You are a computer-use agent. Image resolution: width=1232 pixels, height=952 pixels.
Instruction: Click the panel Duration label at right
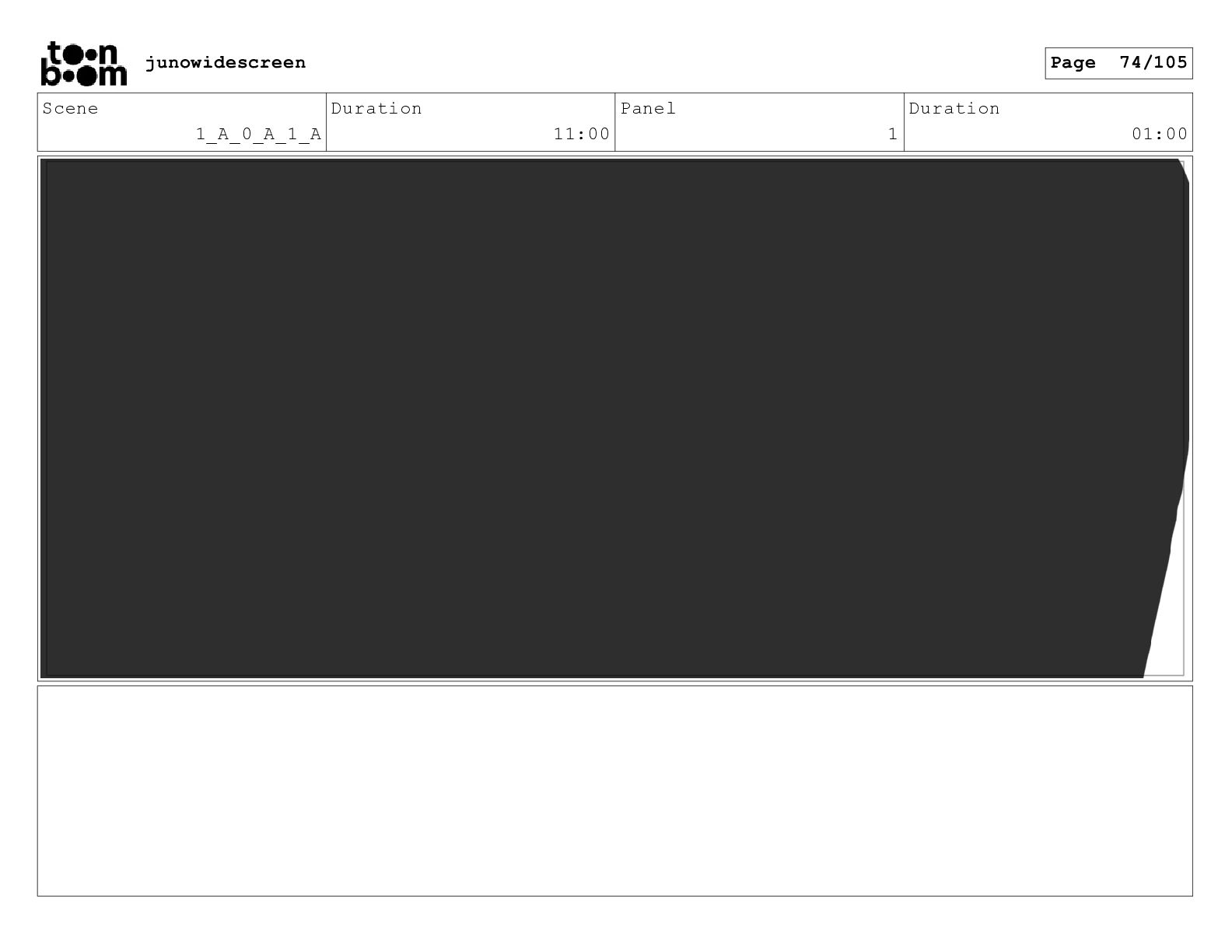954,108
